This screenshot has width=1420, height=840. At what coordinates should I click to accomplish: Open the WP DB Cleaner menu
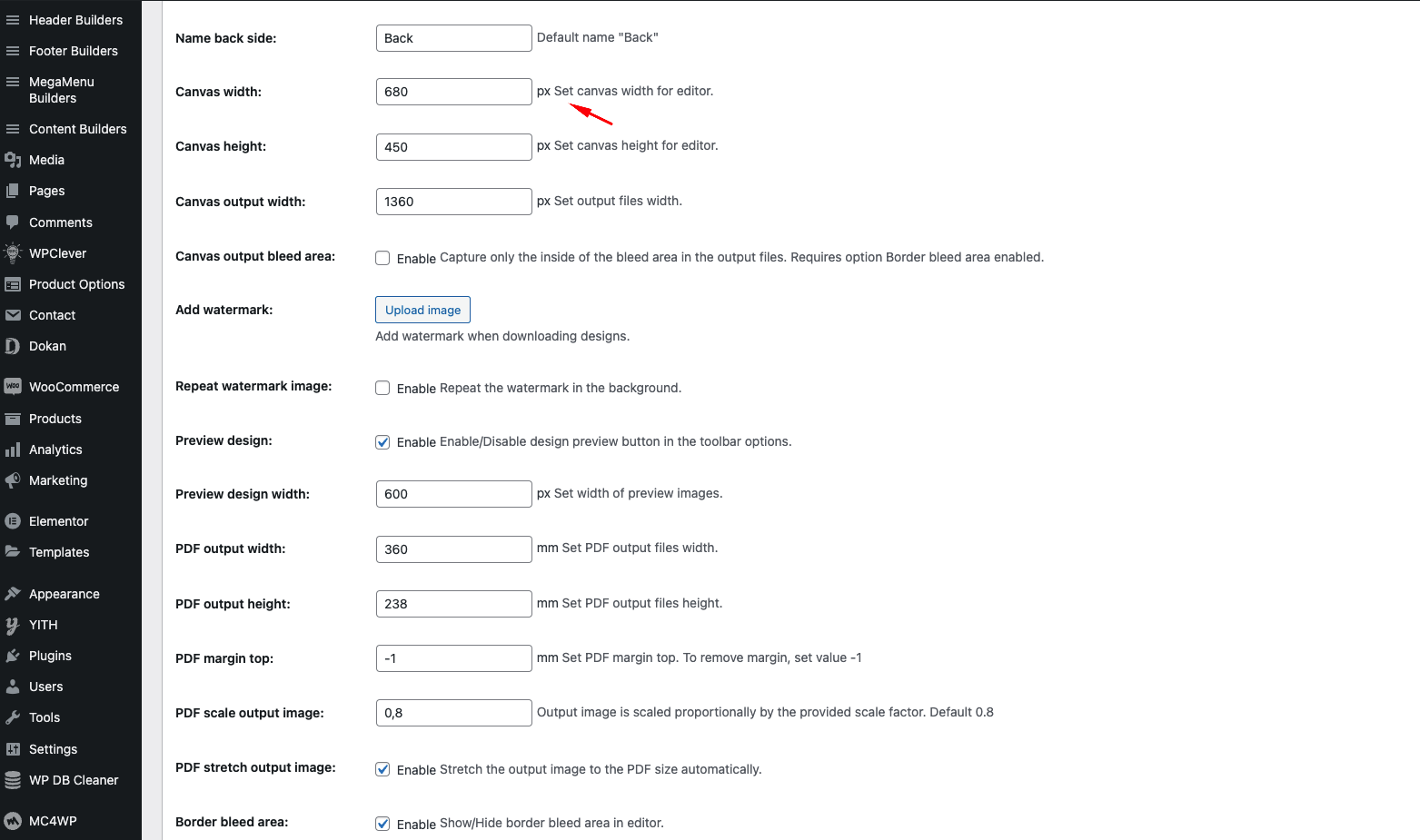pos(71,780)
